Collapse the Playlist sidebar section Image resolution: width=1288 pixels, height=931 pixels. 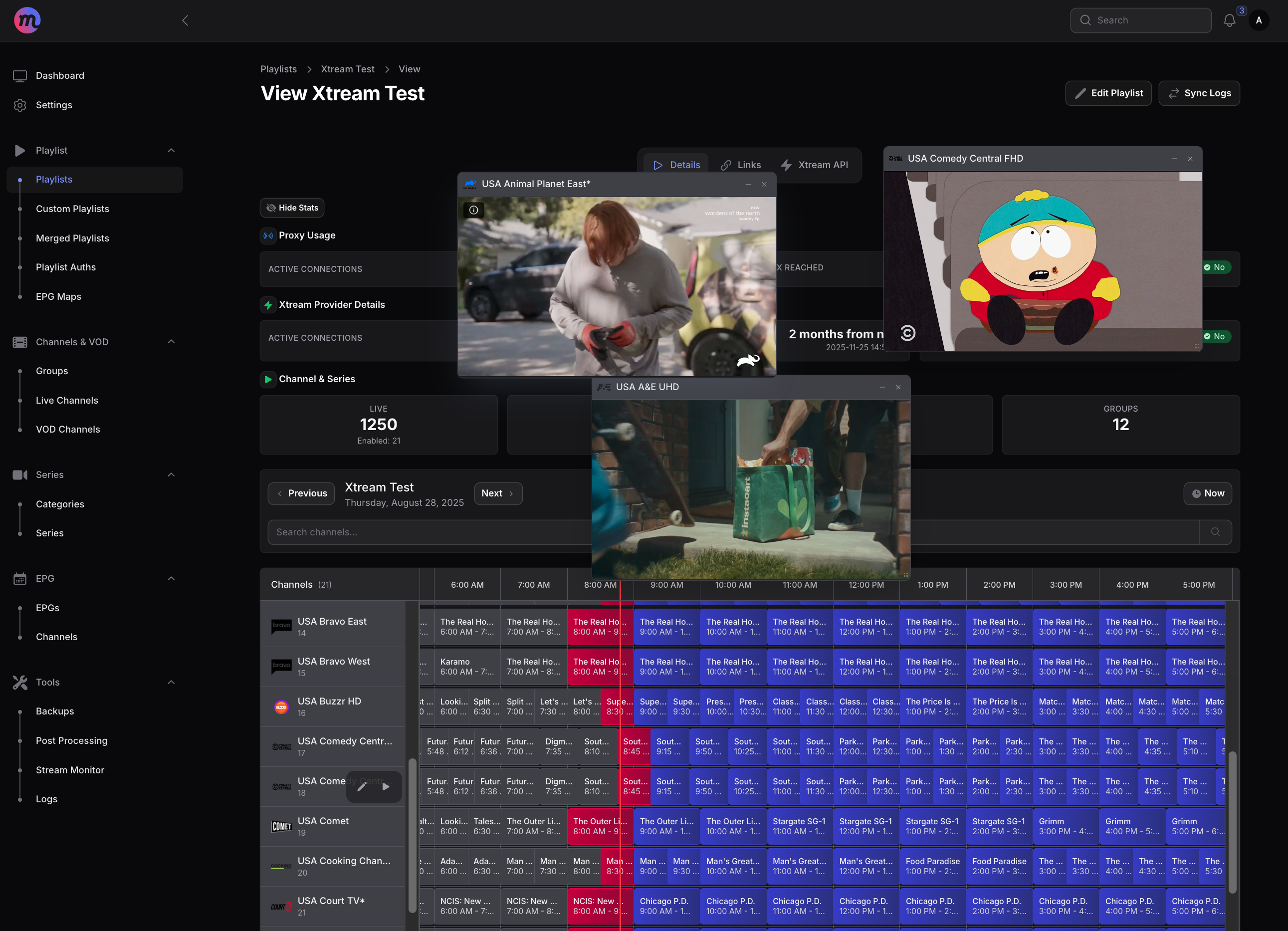point(171,151)
